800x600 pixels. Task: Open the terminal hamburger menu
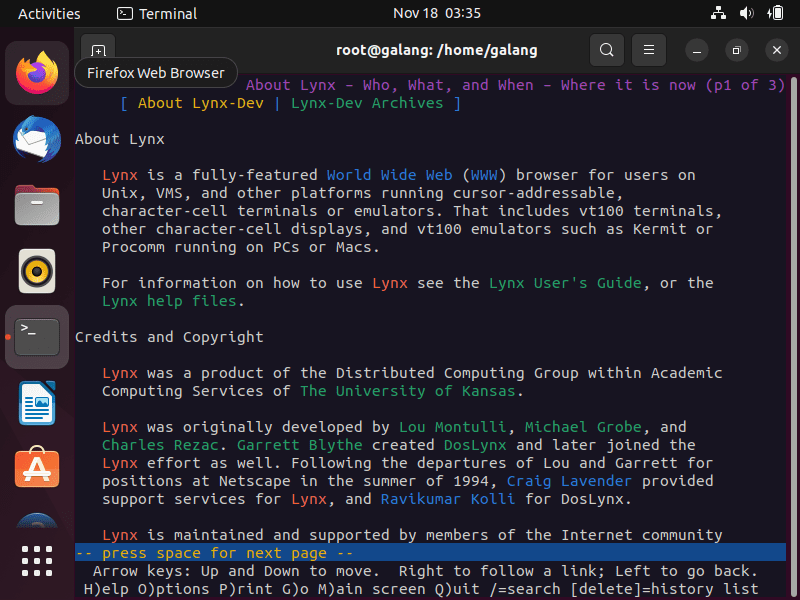click(649, 50)
